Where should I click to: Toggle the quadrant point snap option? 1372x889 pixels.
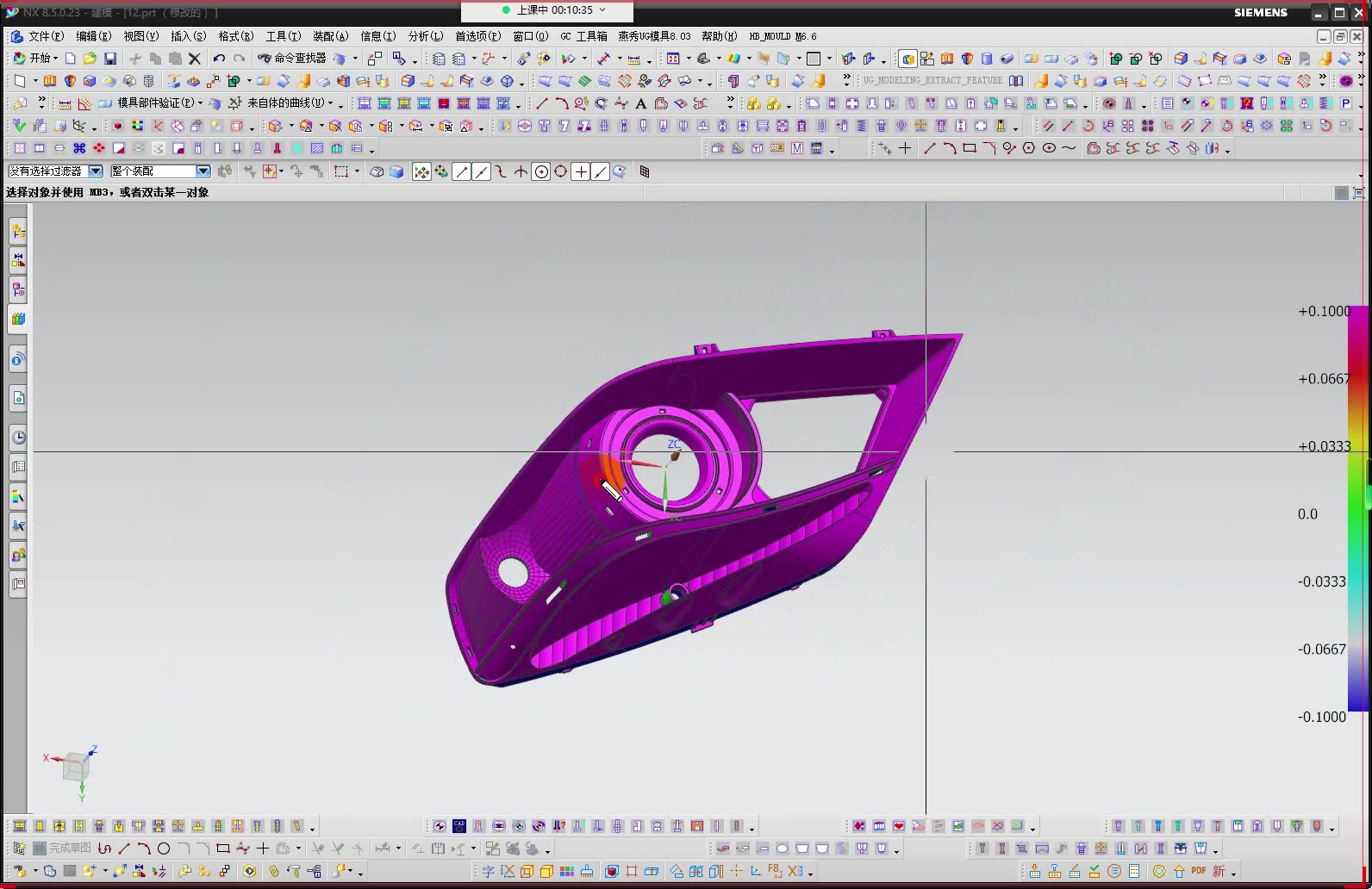pos(561,171)
